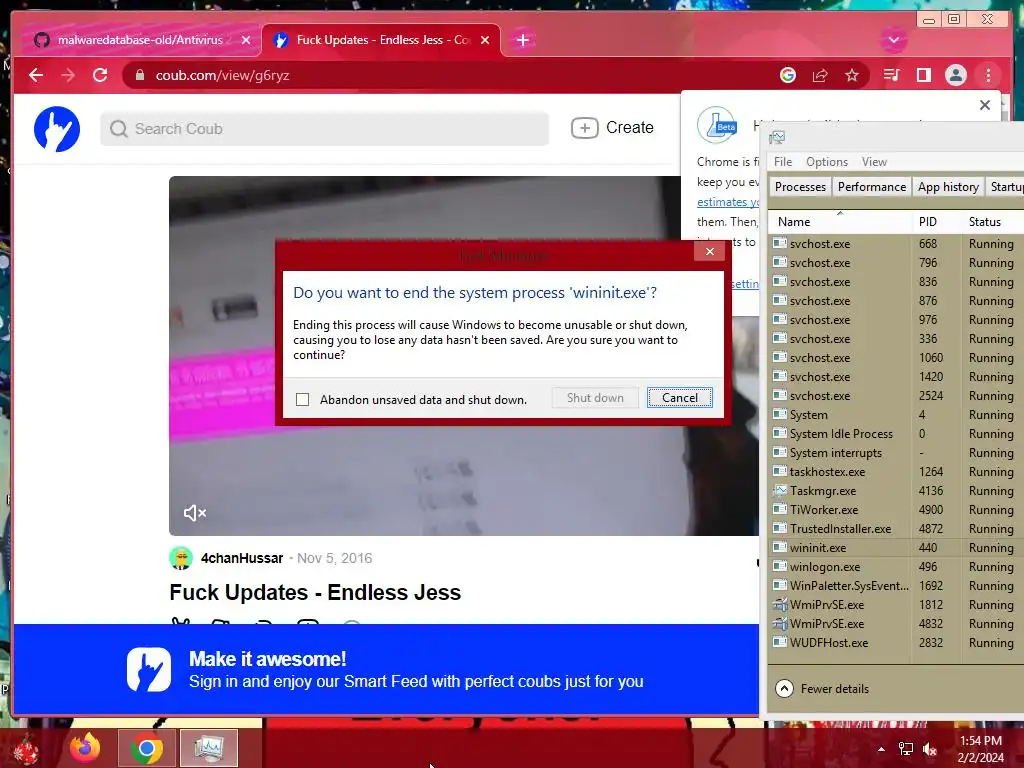
Task: Click muted volume icon in system tray
Action: point(930,749)
